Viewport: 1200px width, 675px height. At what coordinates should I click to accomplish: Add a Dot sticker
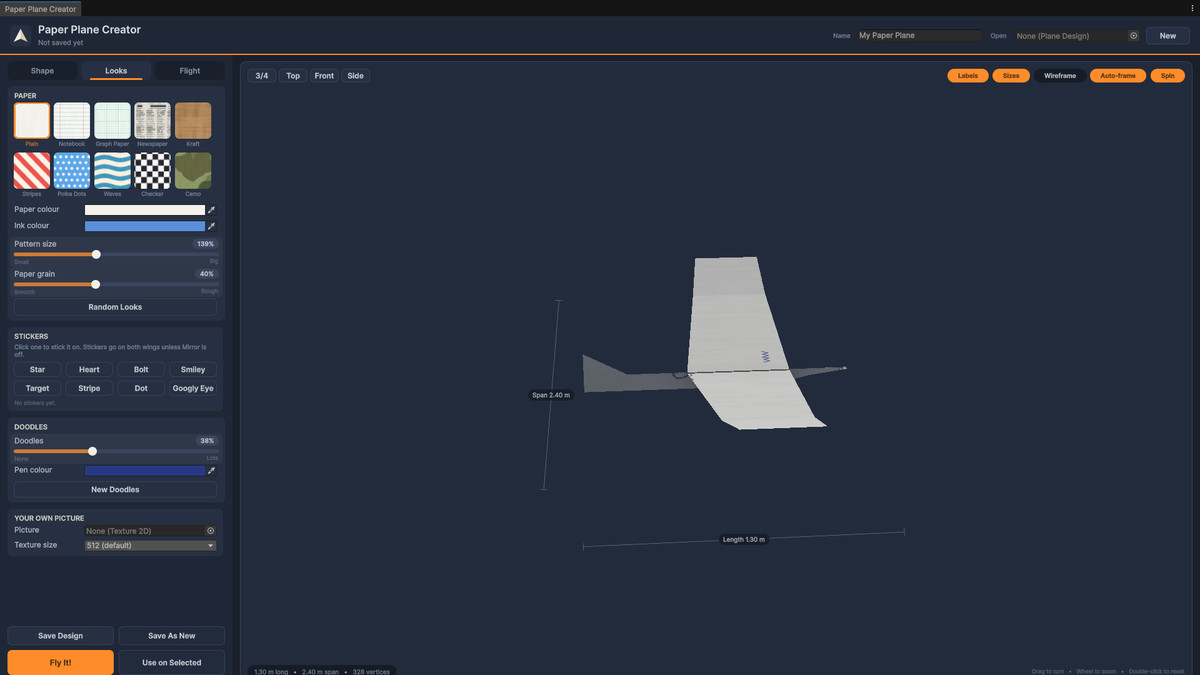tap(141, 388)
